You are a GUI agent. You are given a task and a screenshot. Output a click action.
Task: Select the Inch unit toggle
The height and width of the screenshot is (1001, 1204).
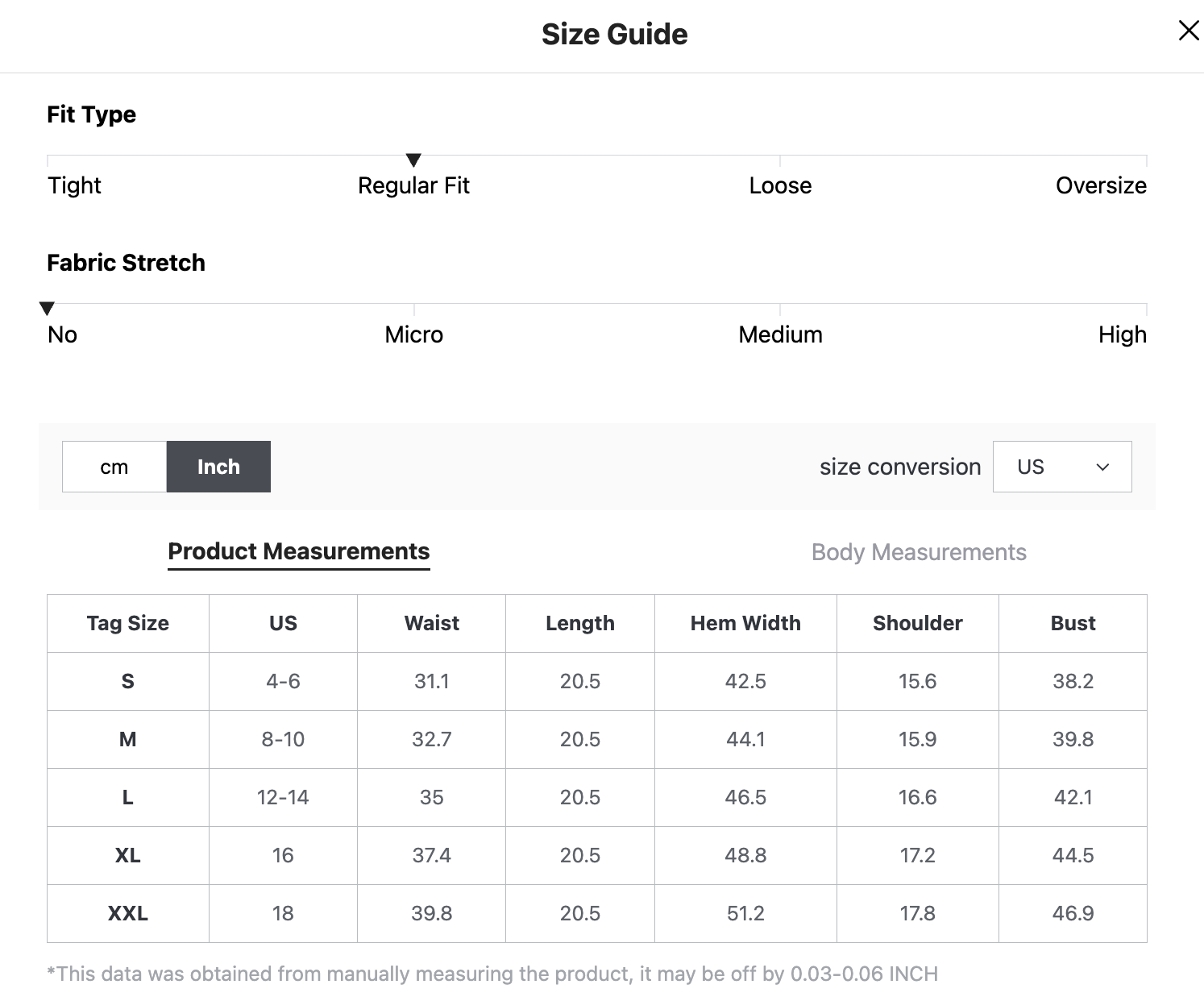tap(218, 467)
